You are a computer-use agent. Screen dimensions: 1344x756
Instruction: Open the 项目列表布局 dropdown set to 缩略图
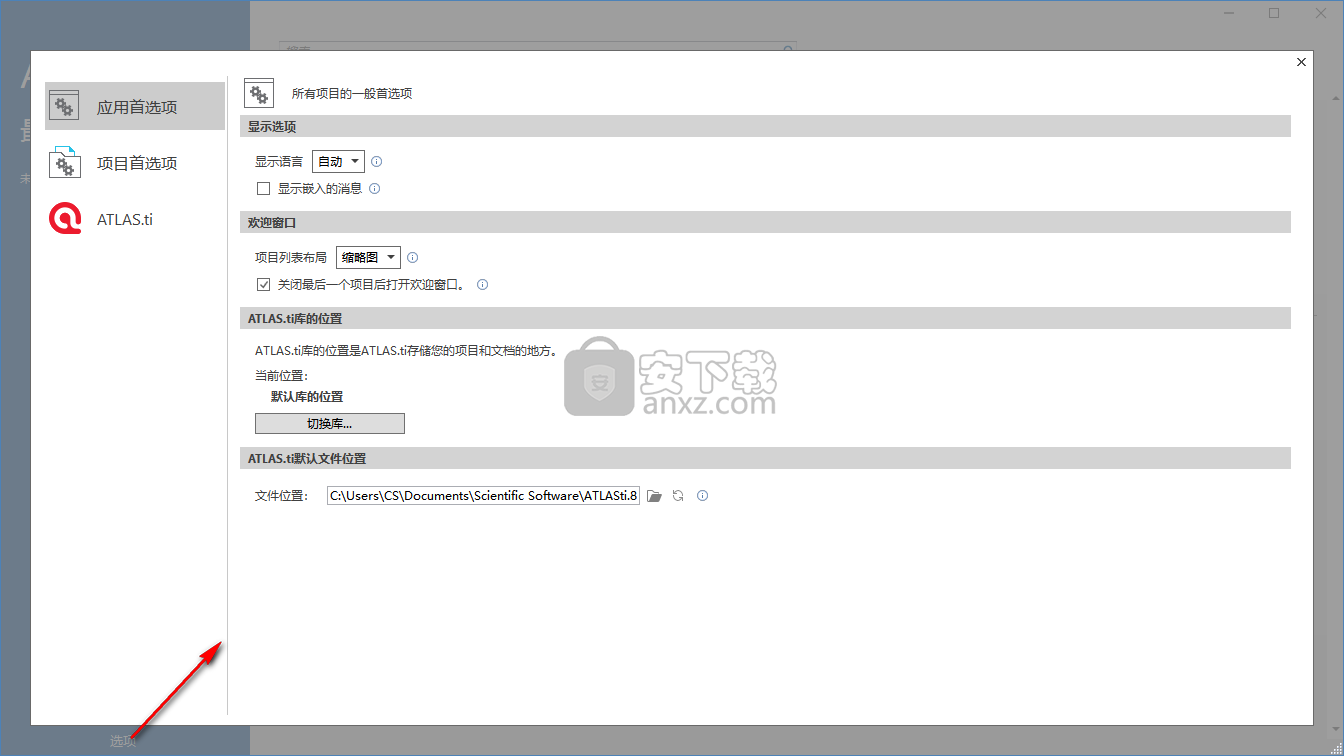[368, 257]
